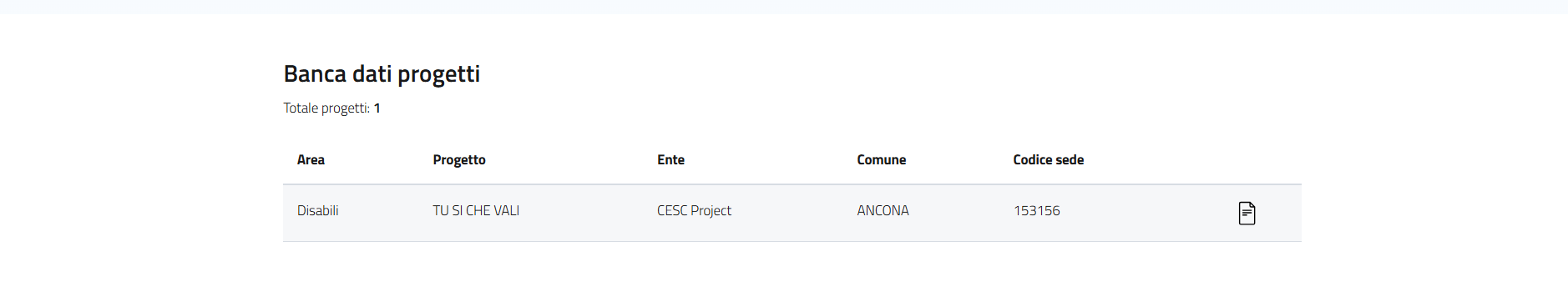The height and width of the screenshot is (302, 1568).
Task: Click the Totale progetti label
Action: click(326, 108)
